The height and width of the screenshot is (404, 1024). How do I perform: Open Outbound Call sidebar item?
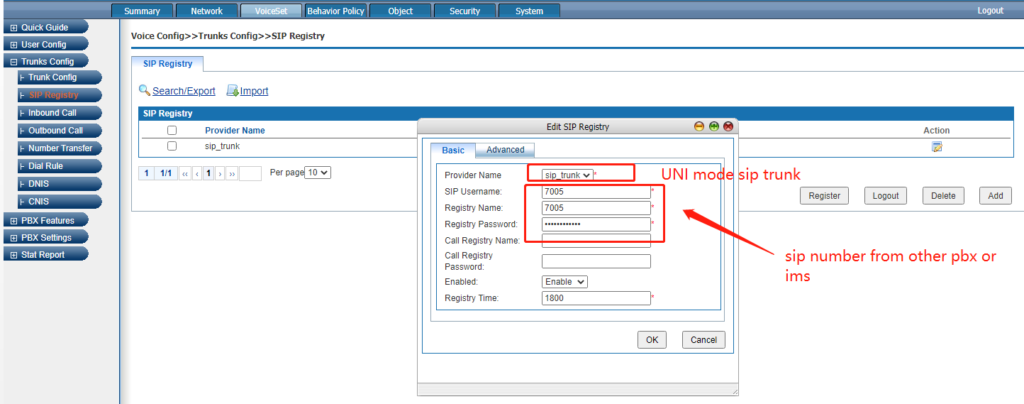pyautogui.click(x=60, y=131)
